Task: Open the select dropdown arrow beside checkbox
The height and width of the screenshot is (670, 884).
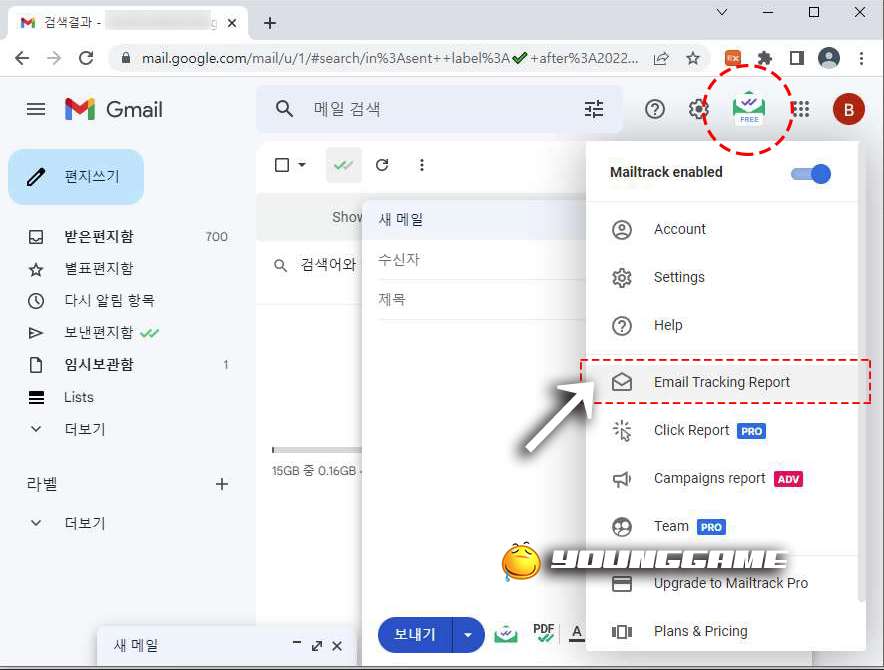Action: click(302, 165)
